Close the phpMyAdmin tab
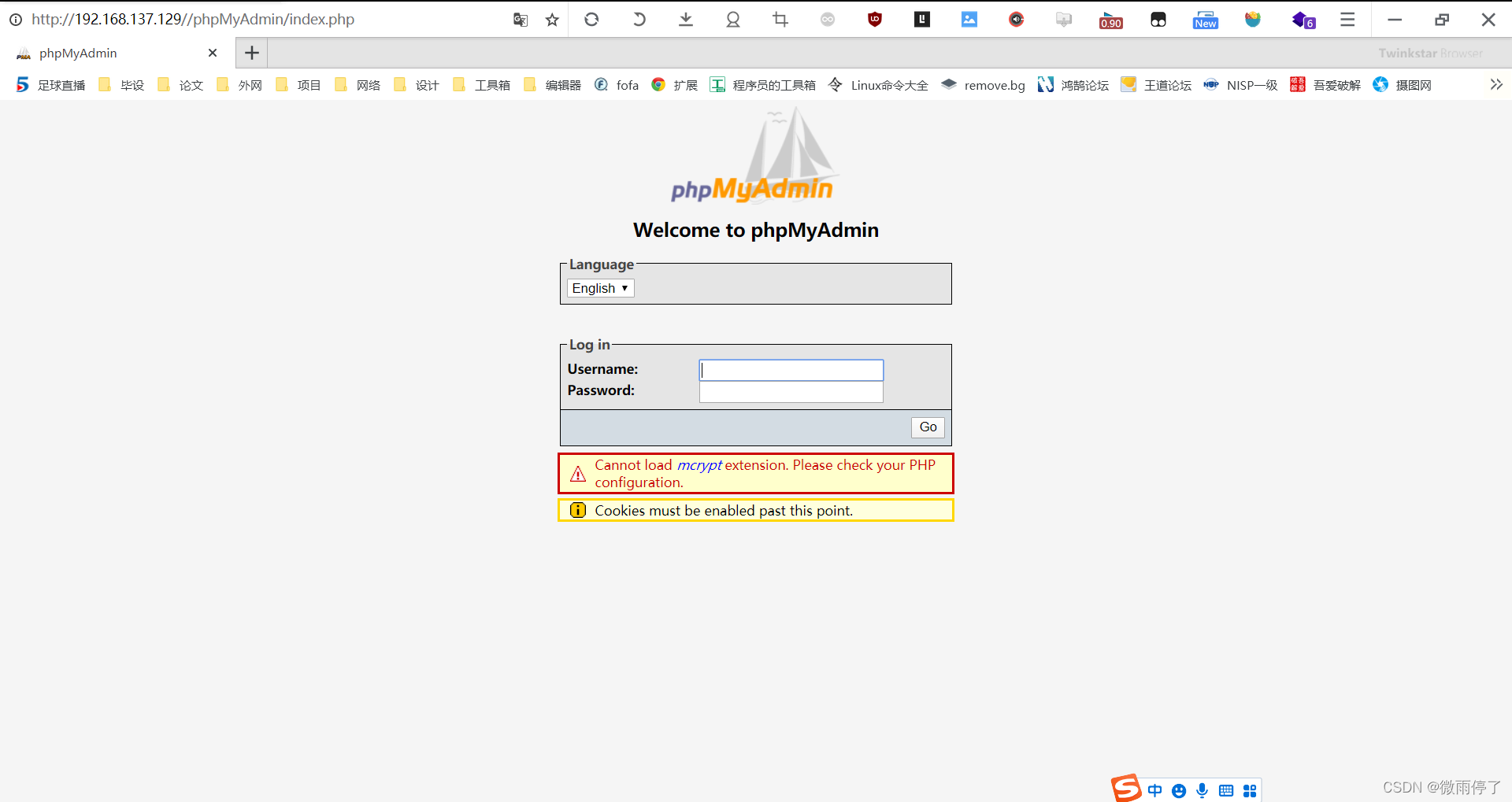Image resolution: width=1512 pixels, height=802 pixels. pyautogui.click(x=213, y=53)
